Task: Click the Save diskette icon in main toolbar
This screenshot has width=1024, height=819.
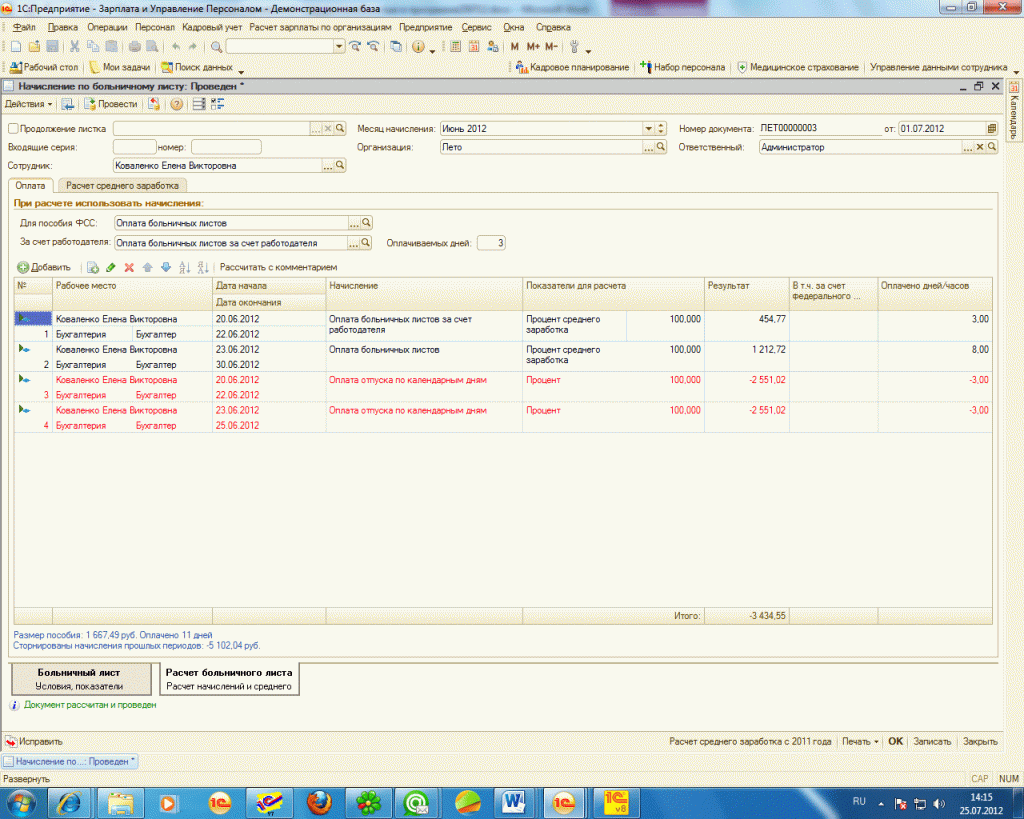Action: click(52, 47)
